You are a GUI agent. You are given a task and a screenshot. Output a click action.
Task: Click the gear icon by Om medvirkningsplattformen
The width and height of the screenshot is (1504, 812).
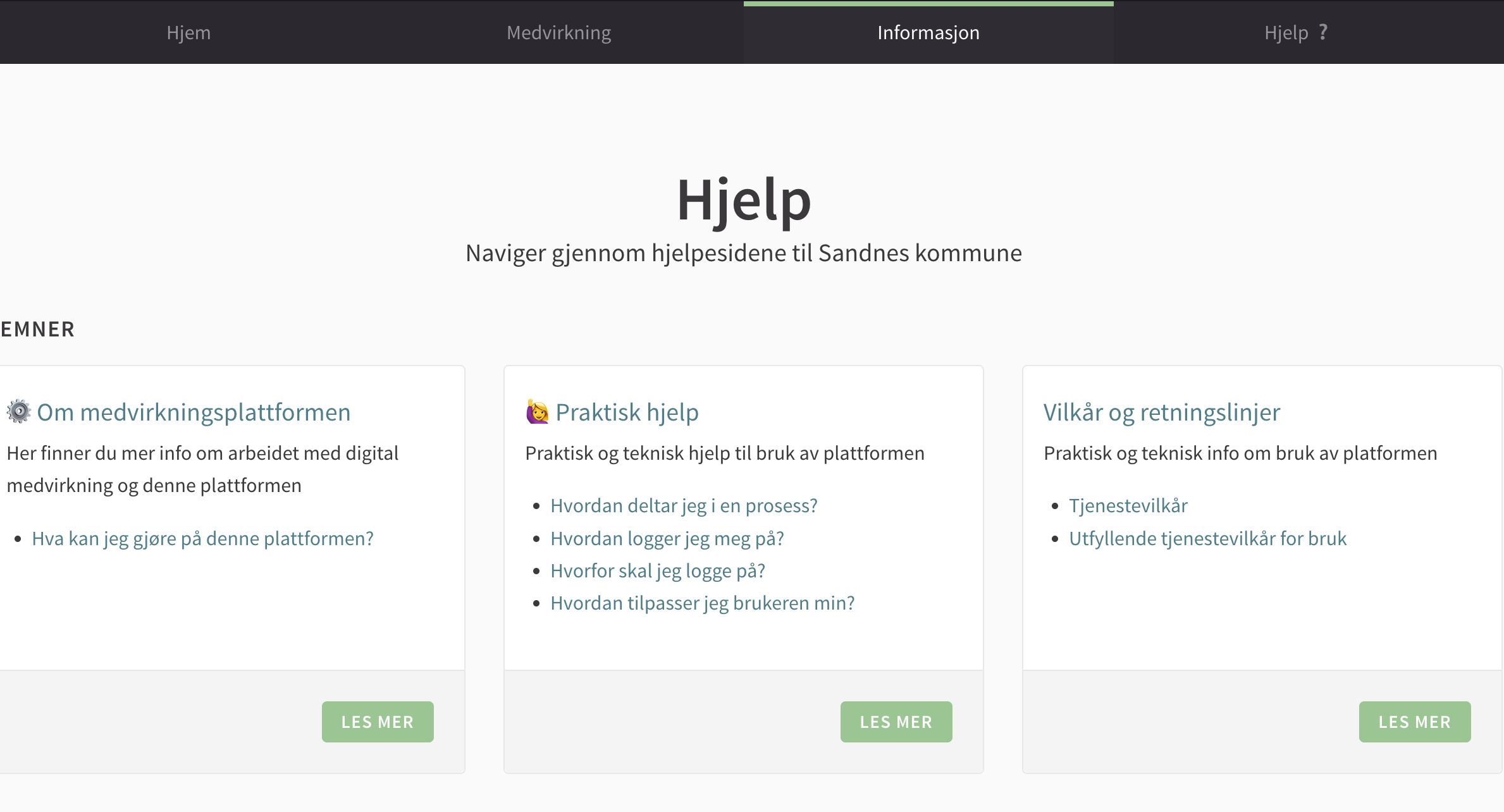(x=18, y=412)
